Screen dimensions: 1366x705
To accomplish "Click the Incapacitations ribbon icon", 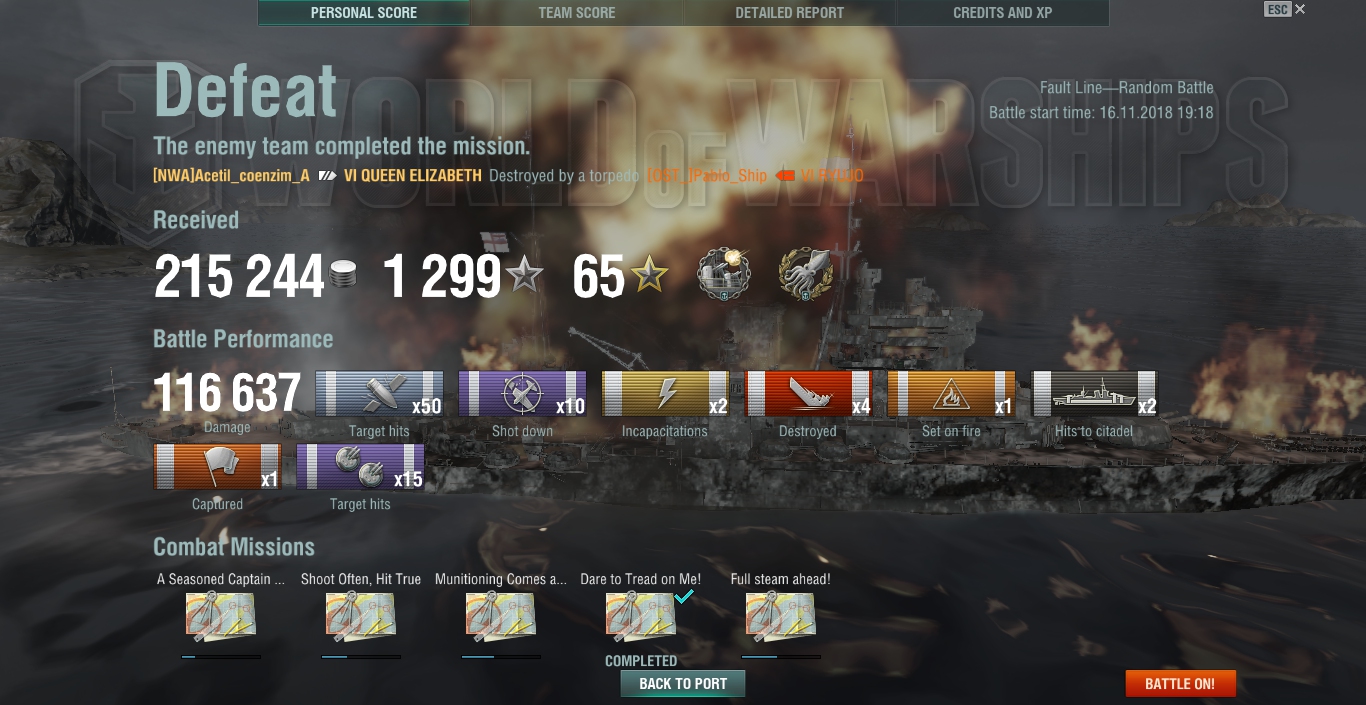I will coord(665,393).
